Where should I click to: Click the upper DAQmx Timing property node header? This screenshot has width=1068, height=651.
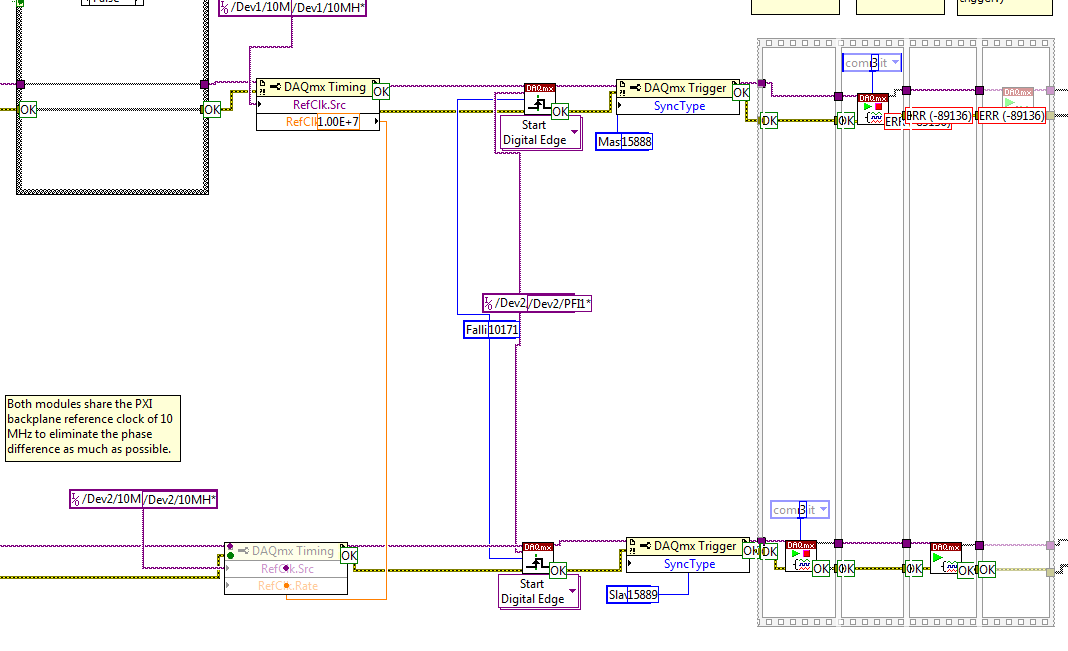(x=318, y=87)
